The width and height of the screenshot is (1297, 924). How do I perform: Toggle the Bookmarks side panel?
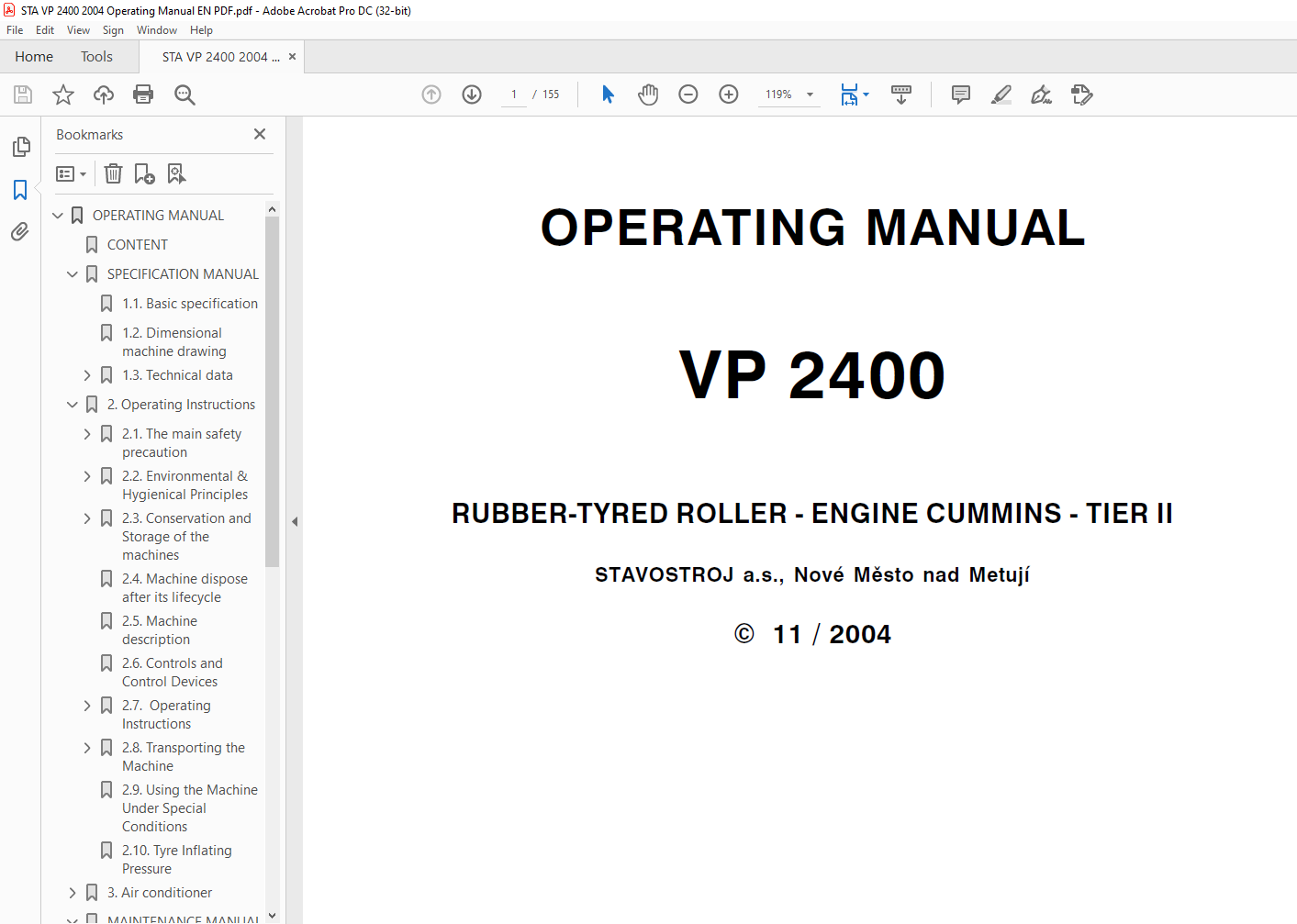[20, 190]
